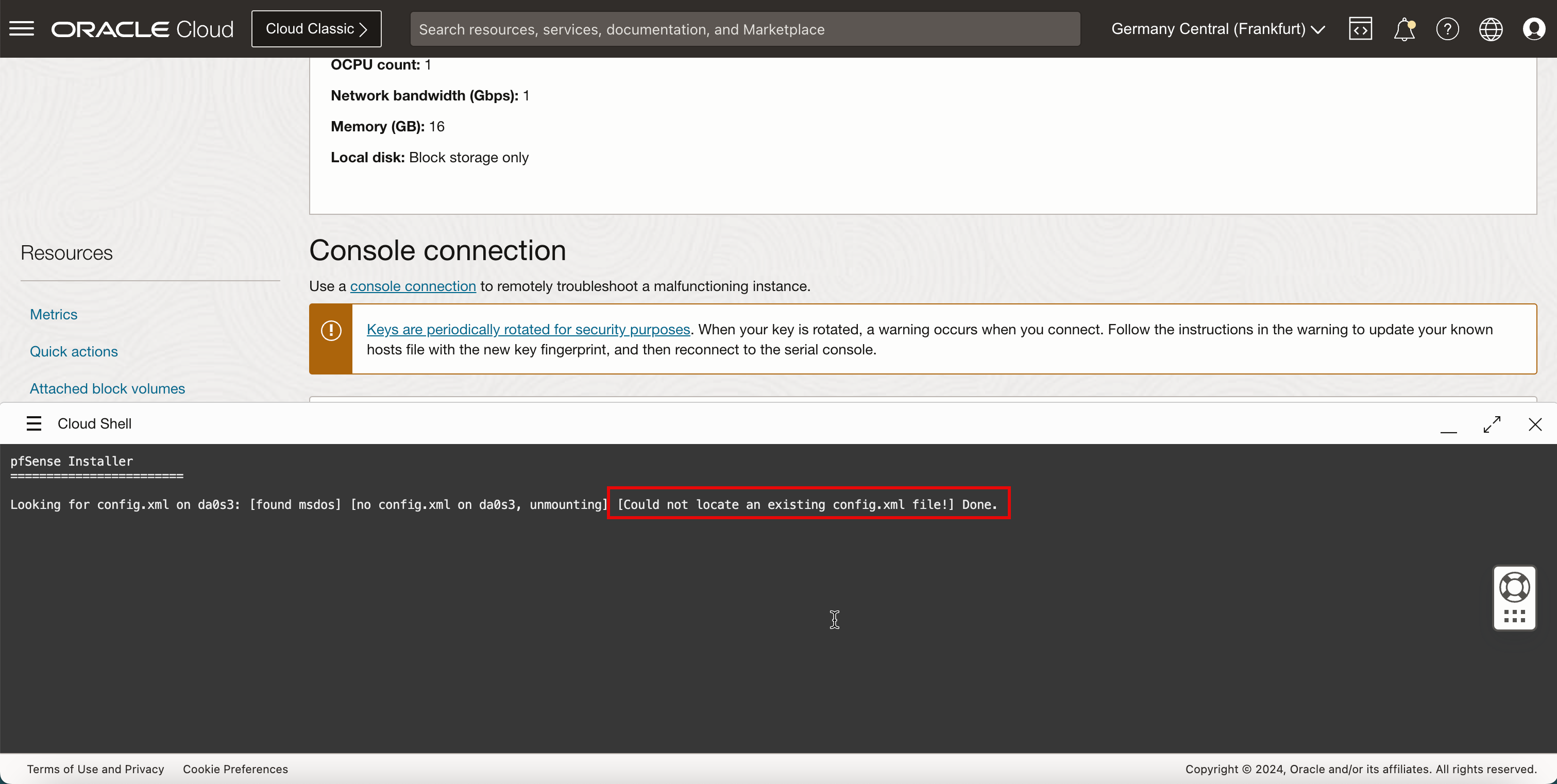Maximize the Cloud Shell panel
The image size is (1557, 784).
(x=1492, y=424)
